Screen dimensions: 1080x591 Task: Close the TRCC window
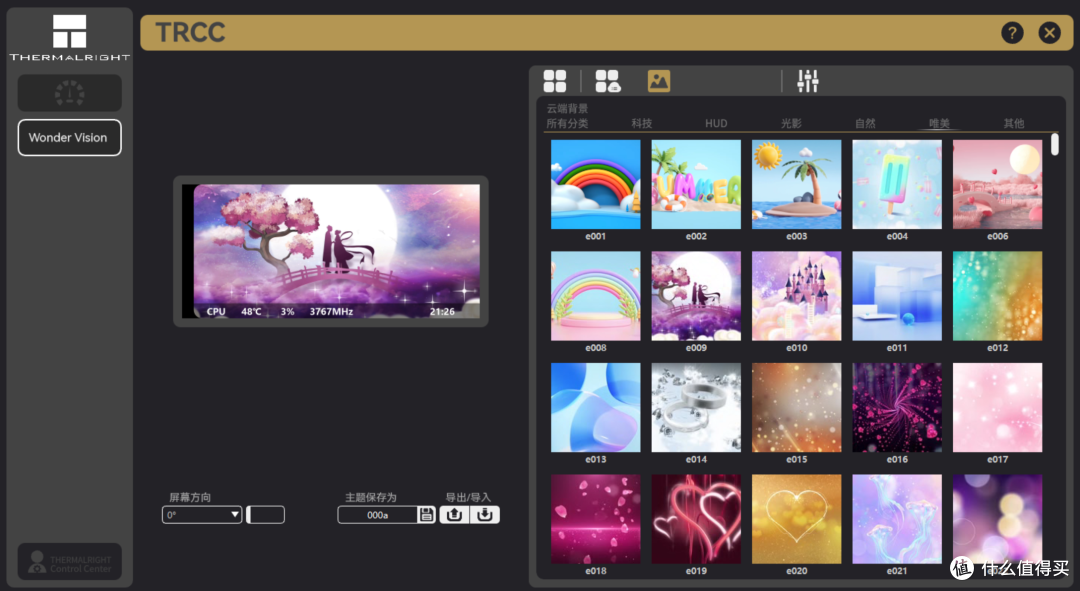[x=1049, y=32]
